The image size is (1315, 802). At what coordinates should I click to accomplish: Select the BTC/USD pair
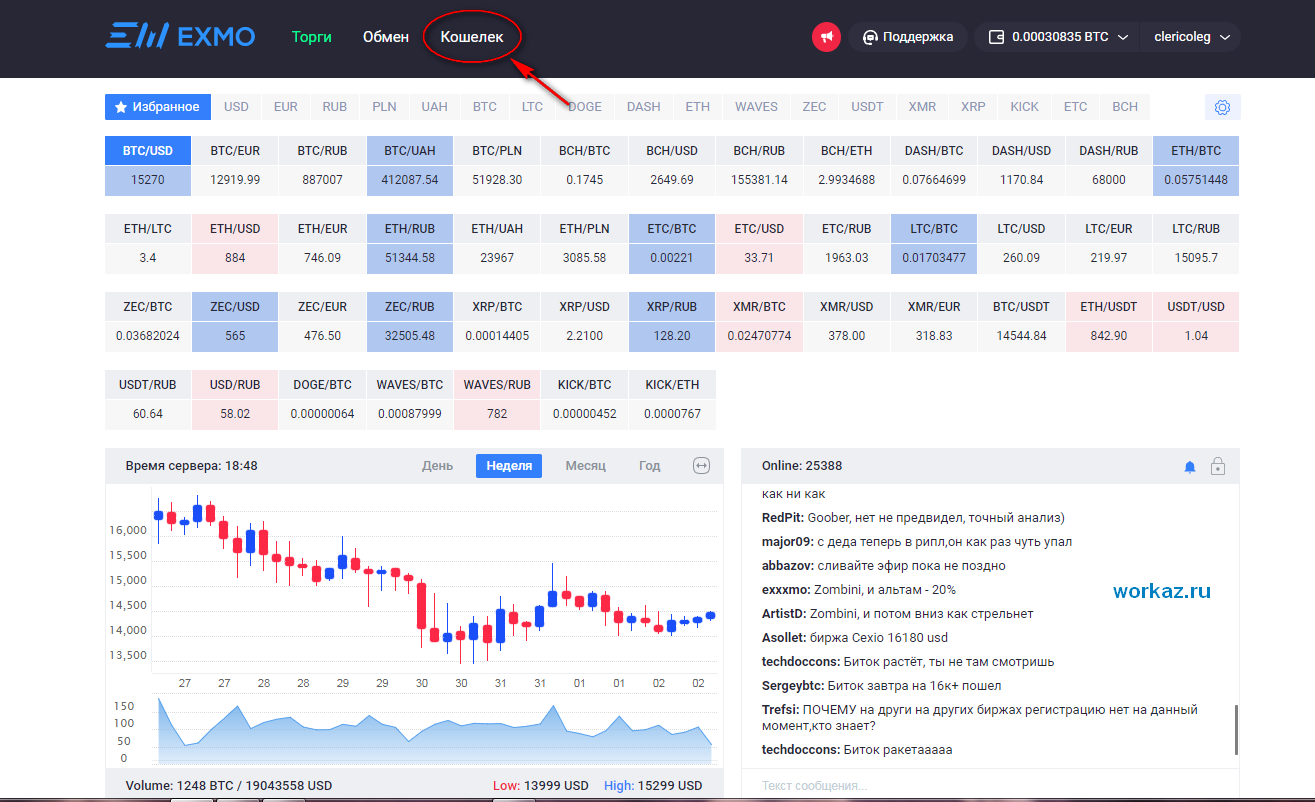[x=148, y=166]
